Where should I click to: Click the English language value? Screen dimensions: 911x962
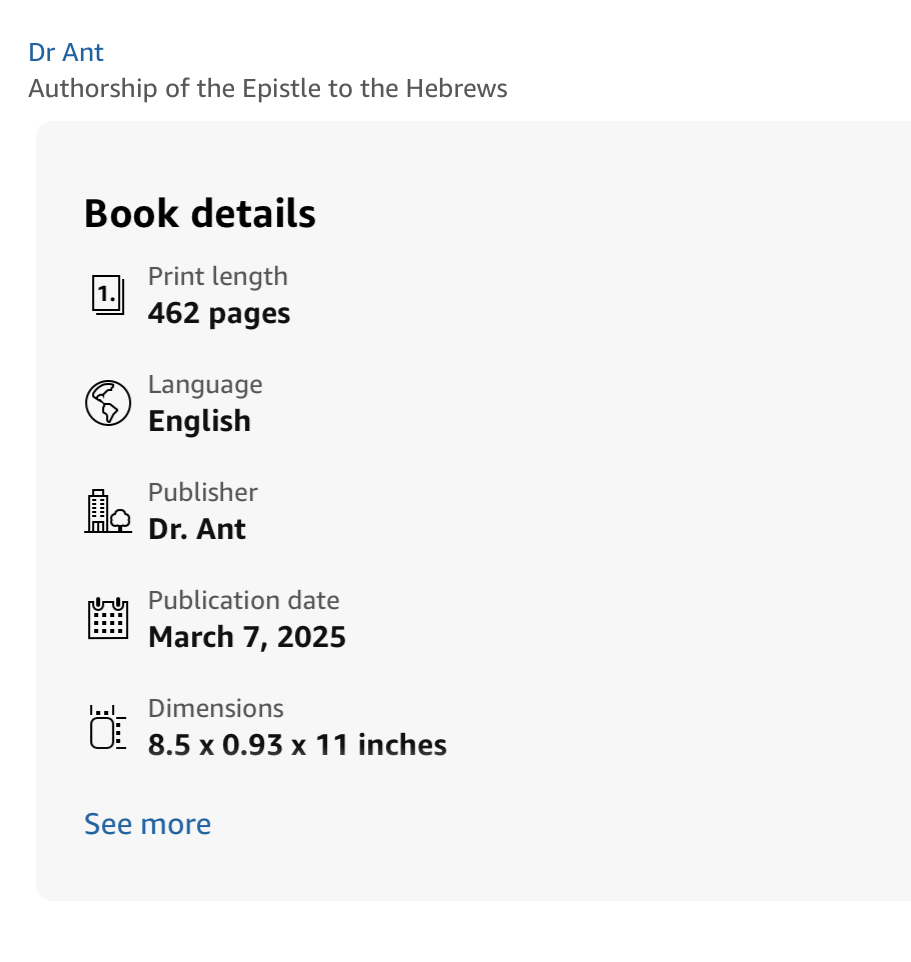click(199, 421)
